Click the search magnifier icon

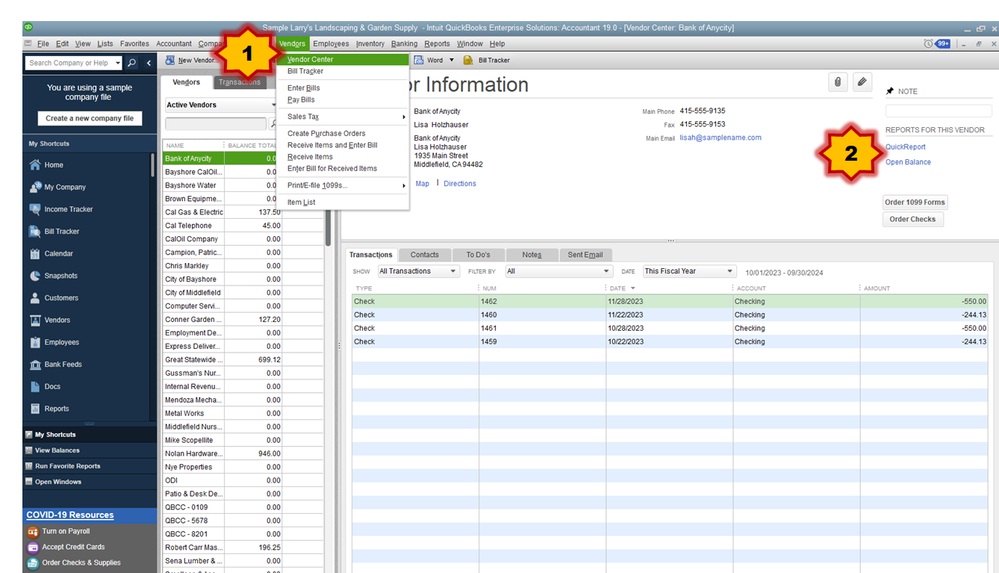click(x=132, y=62)
